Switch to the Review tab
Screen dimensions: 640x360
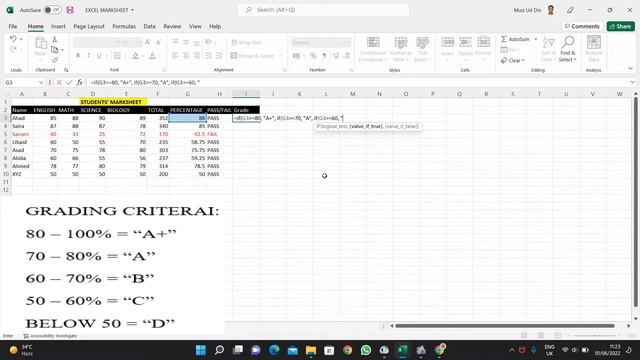(172, 26)
